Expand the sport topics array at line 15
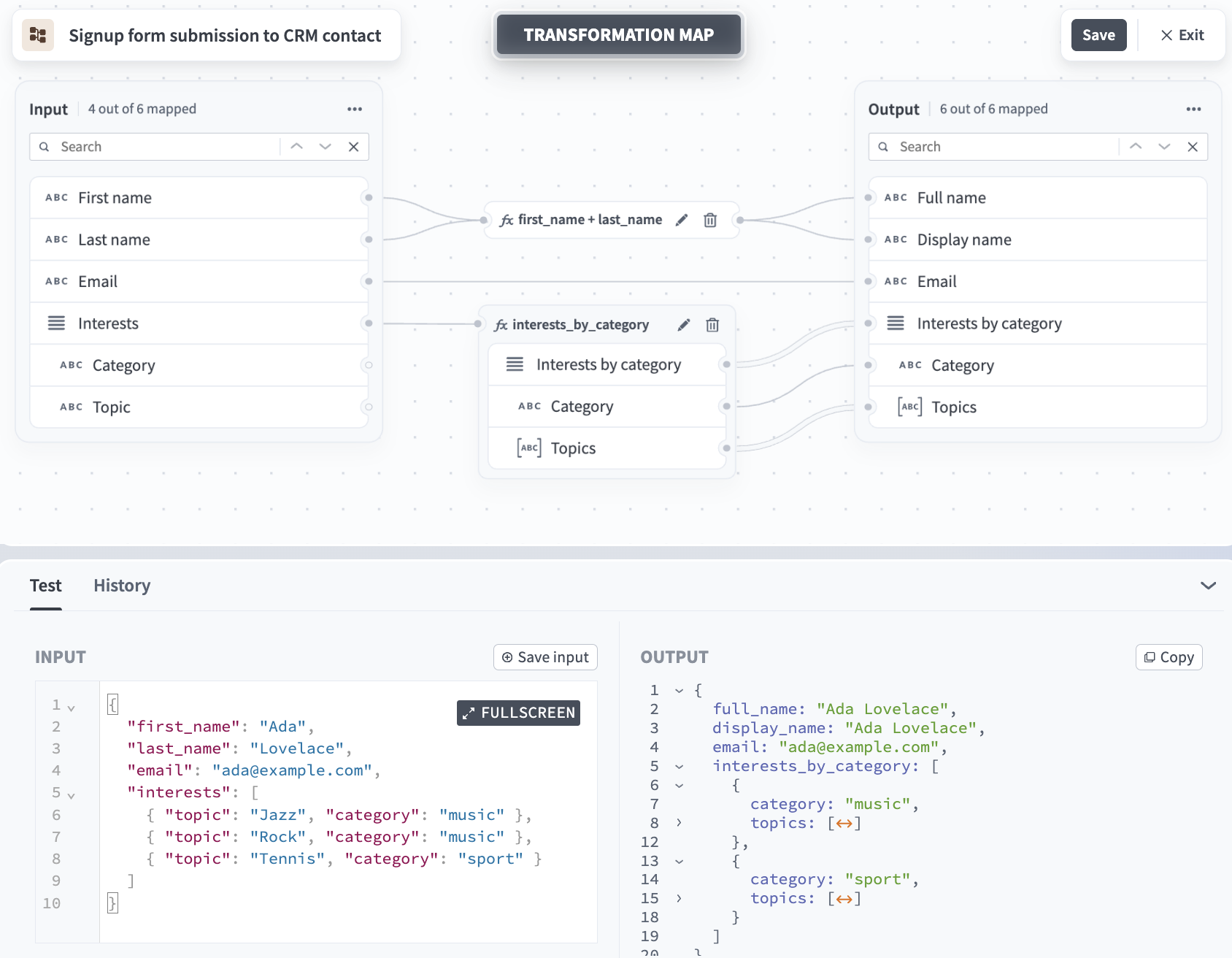 (x=679, y=898)
